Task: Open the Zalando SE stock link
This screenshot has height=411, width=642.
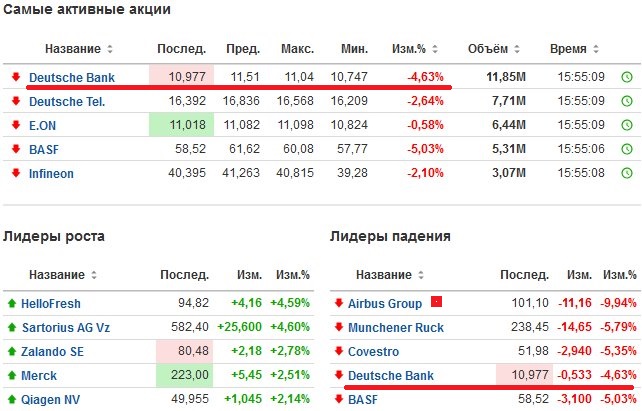Action: pos(52,352)
